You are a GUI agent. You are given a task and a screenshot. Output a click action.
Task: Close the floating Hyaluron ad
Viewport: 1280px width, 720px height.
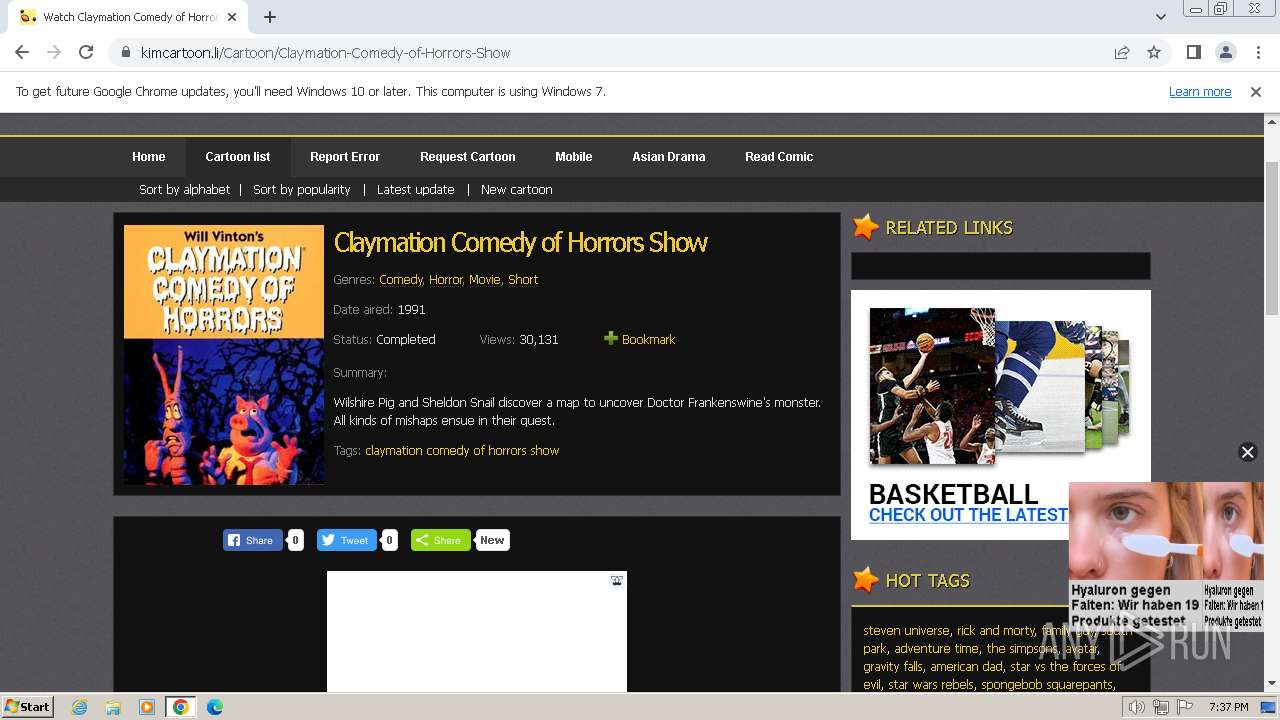(x=1247, y=452)
